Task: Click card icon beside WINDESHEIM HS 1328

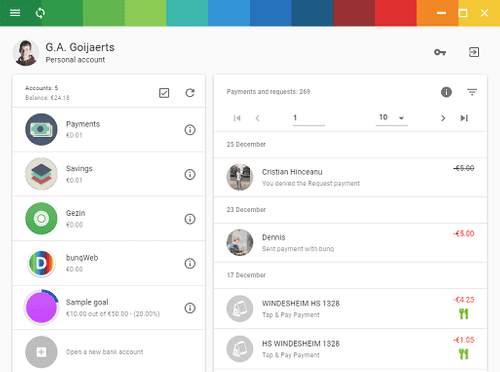Action: (x=240, y=308)
